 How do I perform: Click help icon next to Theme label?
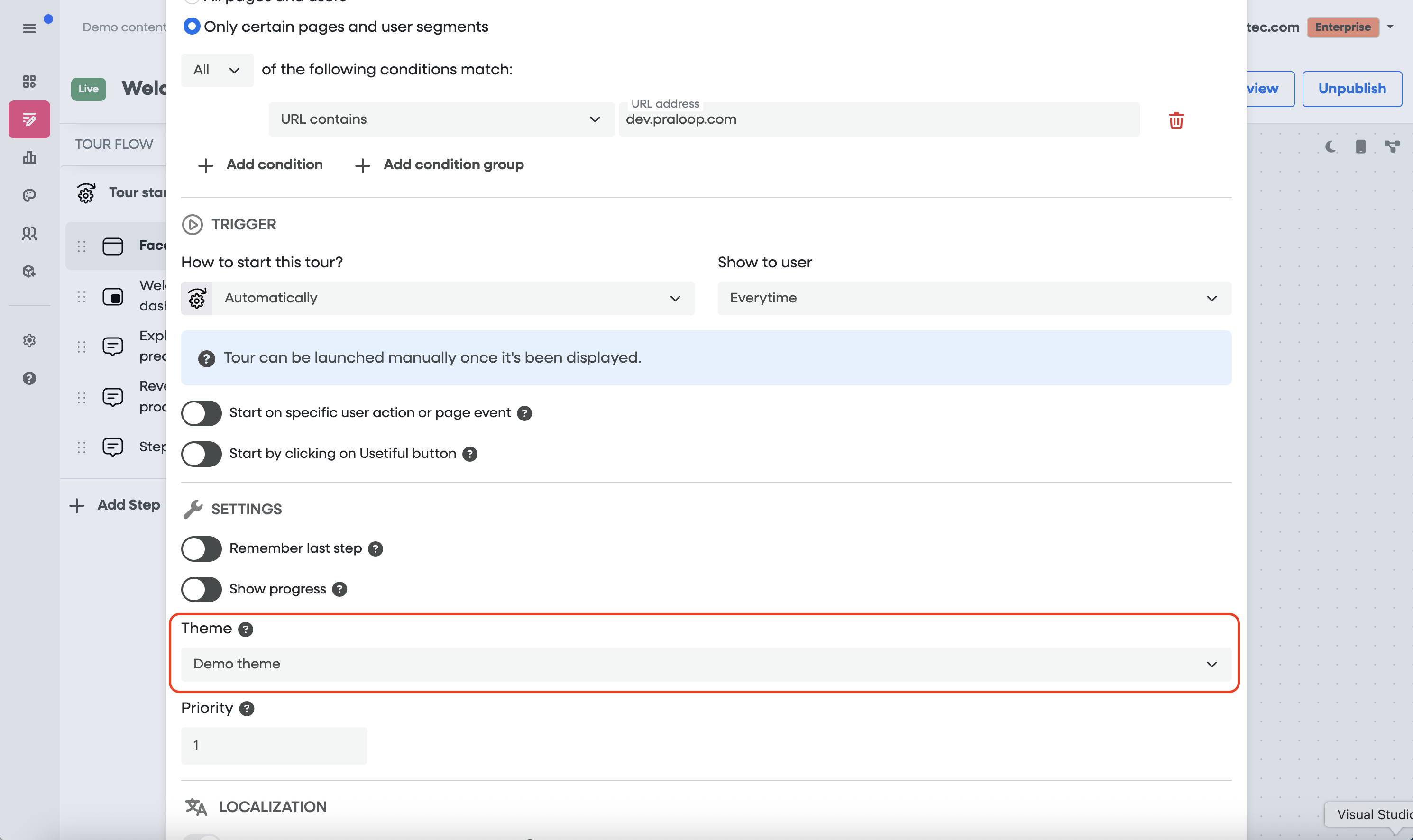pyautogui.click(x=245, y=629)
